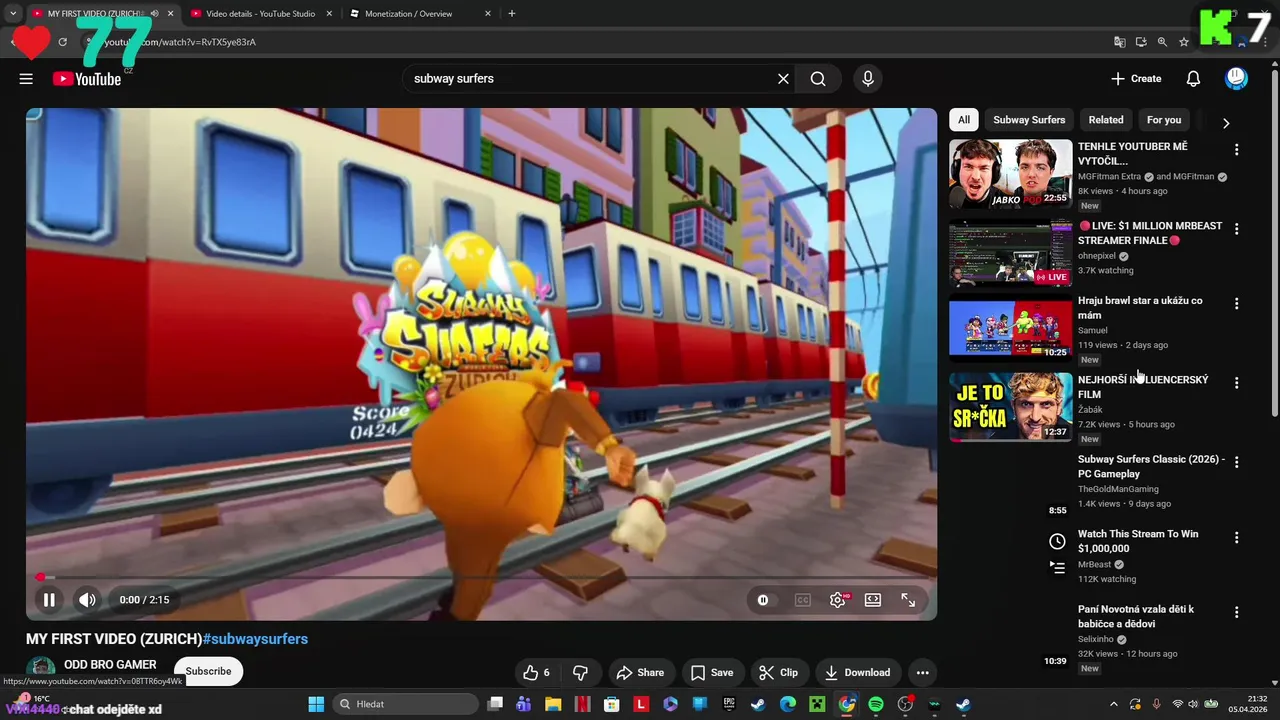
Task: Download the video
Action: 856,672
